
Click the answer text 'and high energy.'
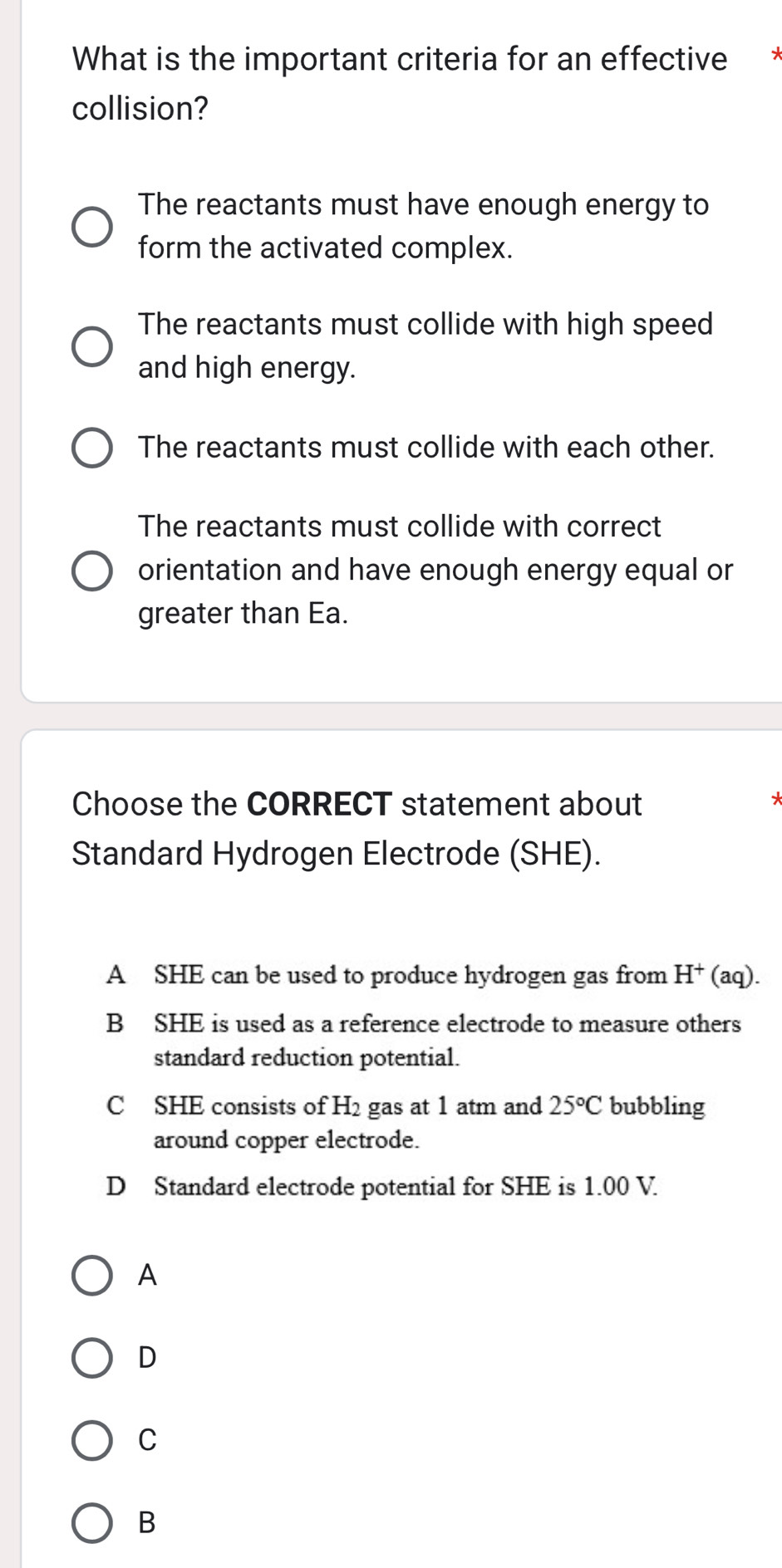(247, 367)
